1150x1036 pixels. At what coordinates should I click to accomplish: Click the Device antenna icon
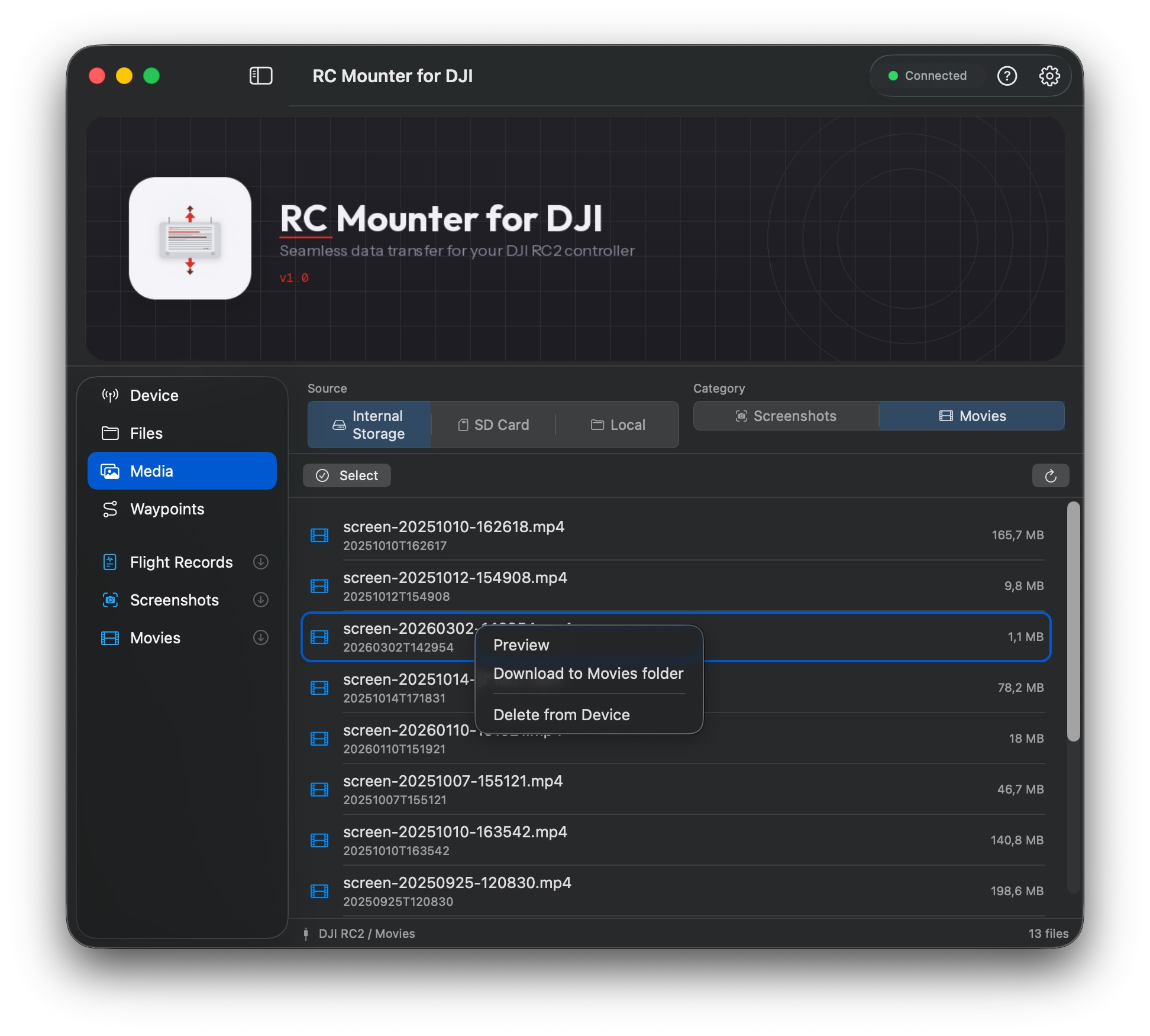point(110,396)
